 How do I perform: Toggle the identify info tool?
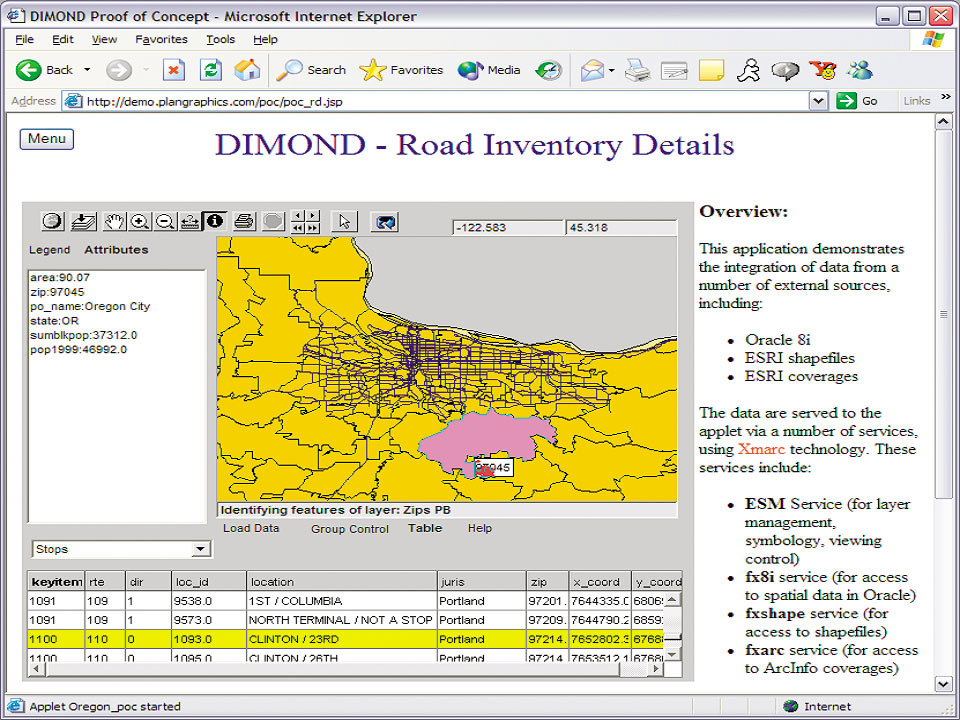[215, 221]
